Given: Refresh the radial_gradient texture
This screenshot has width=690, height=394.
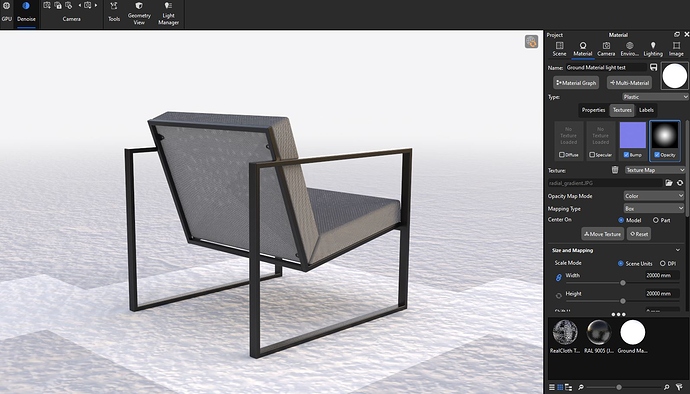Looking at the screenshot, I should pyautogui.click(x=680, y=183).
